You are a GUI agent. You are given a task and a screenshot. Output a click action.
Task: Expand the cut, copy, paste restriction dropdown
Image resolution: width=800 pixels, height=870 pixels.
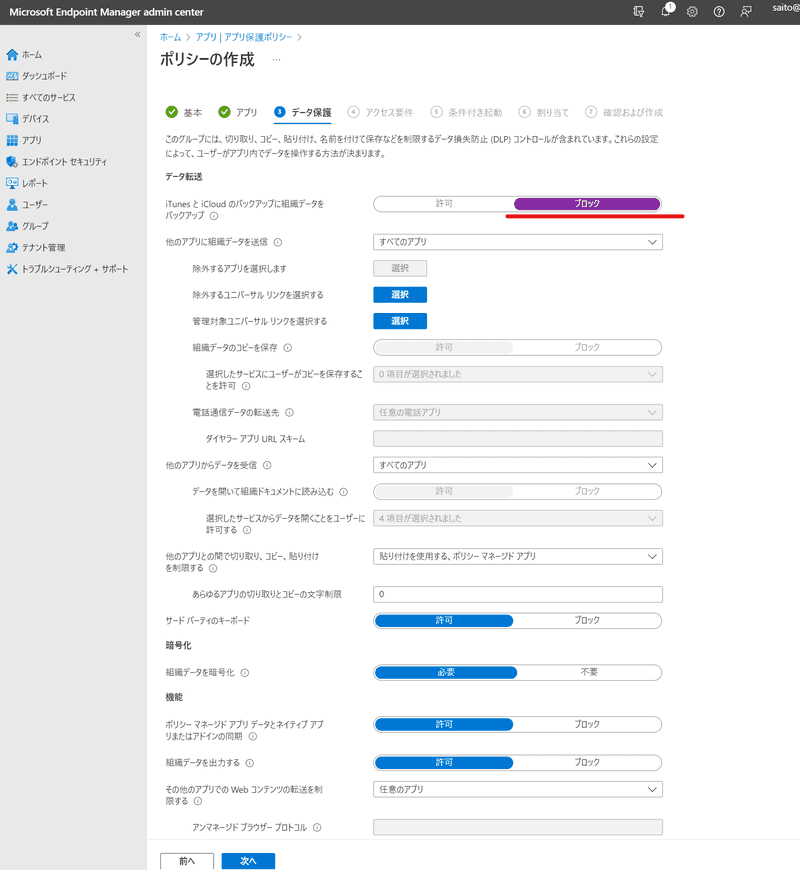517,555
